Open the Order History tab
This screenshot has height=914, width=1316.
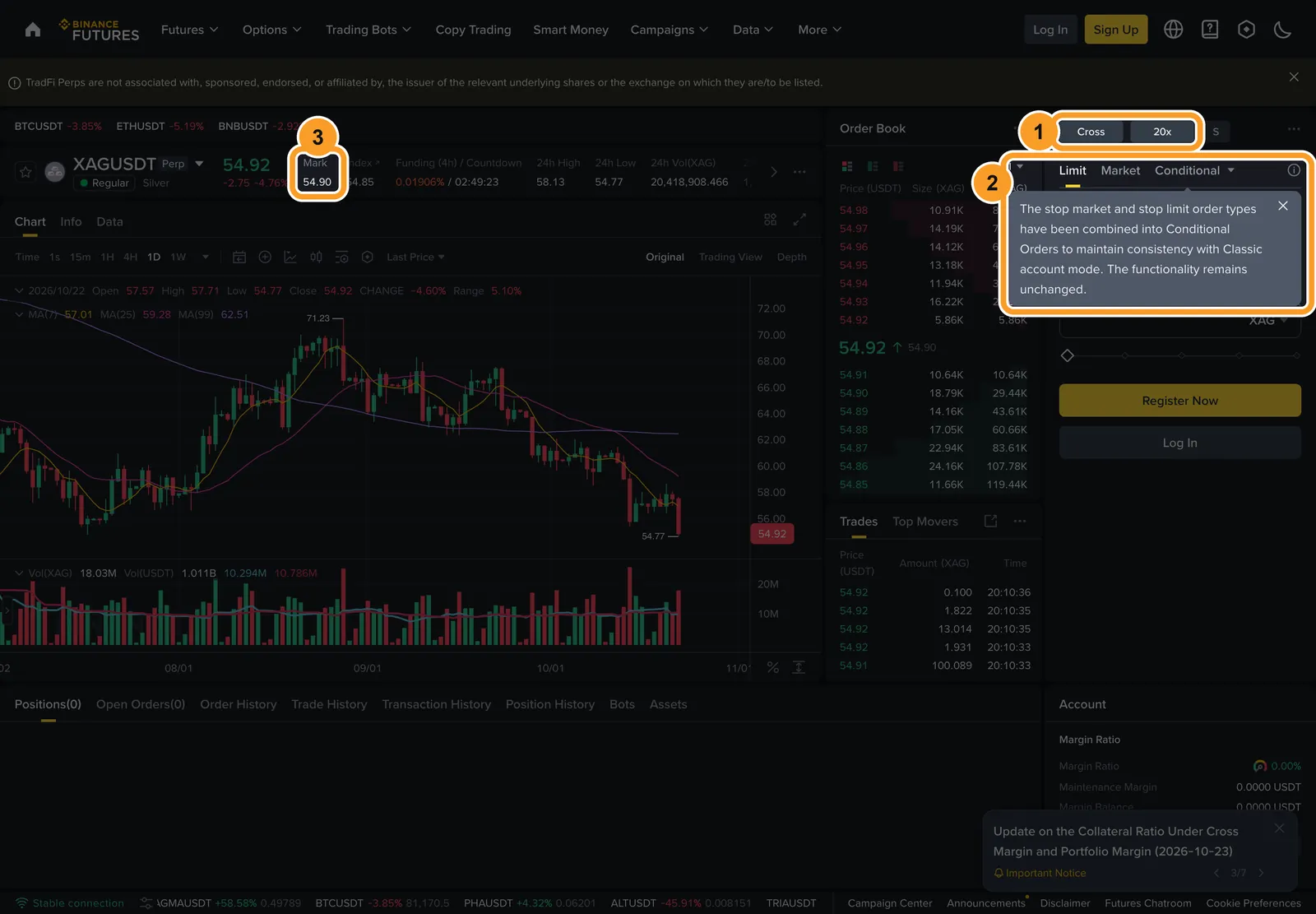tap(239, 704)
